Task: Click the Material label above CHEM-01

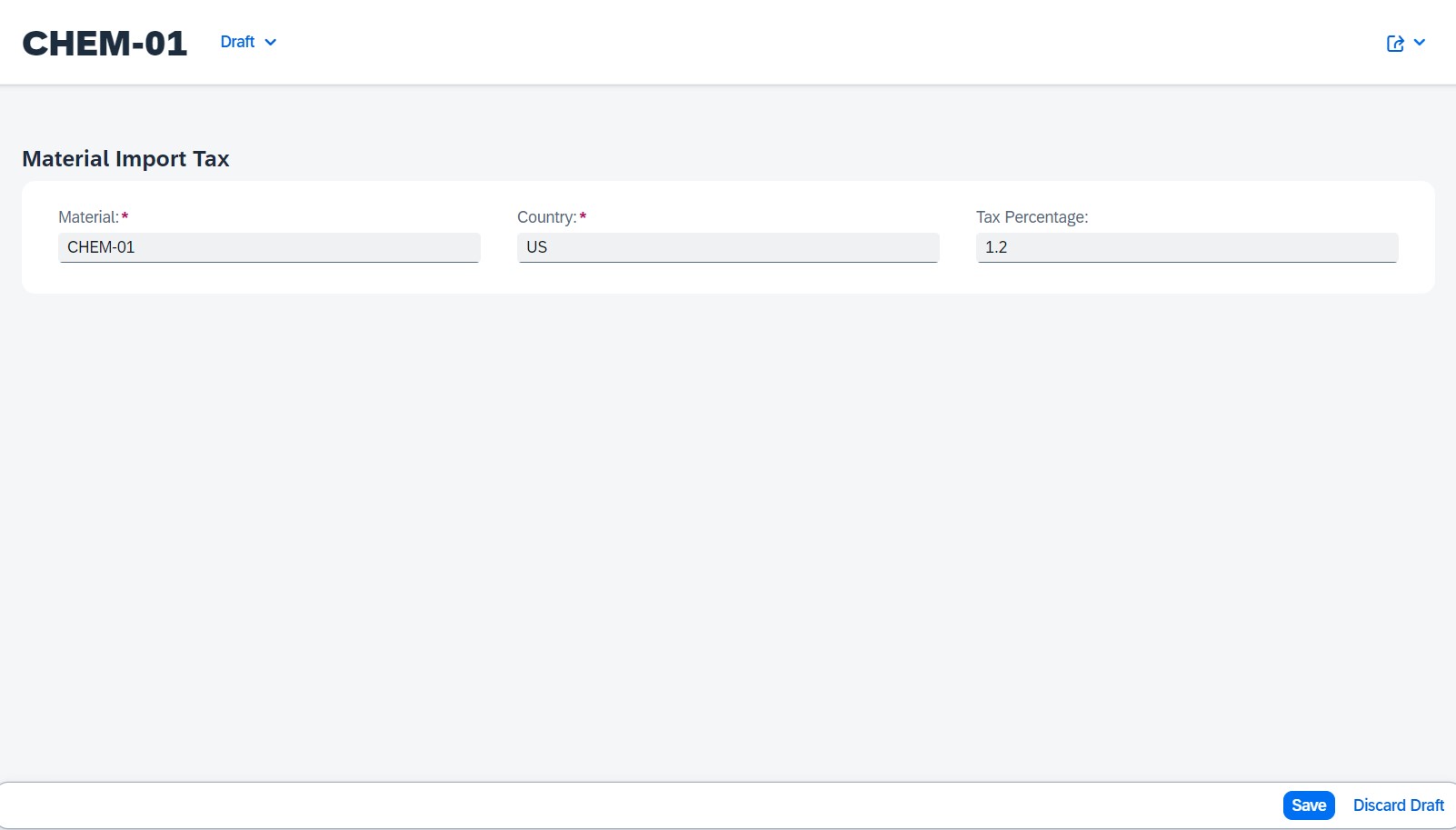Action: 88,216
